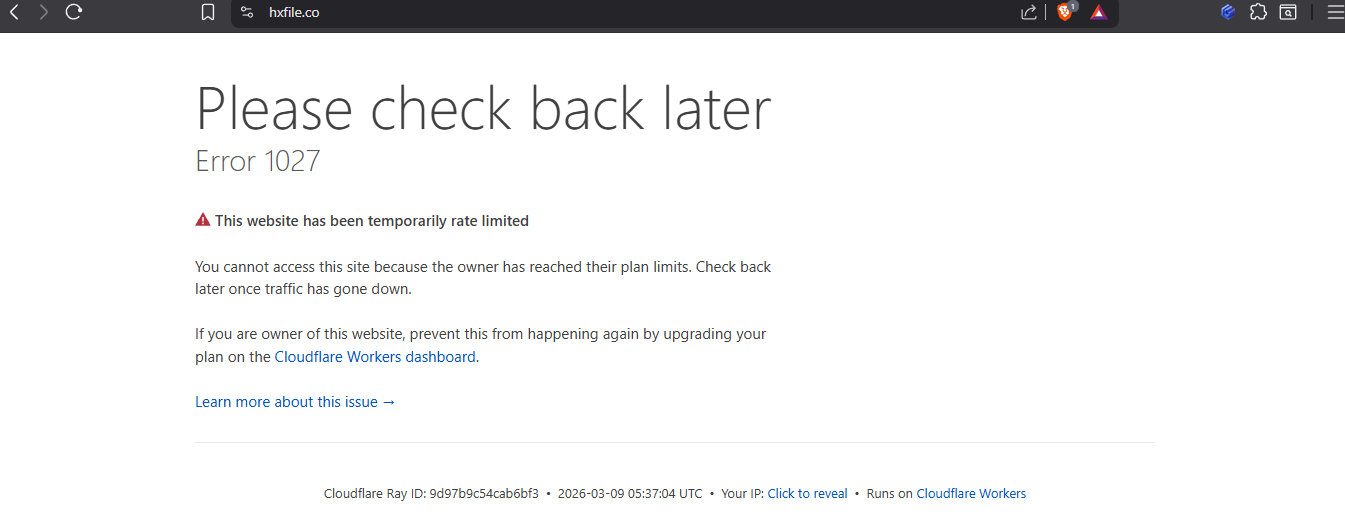The width and height of the screenshot is (1345, 532).
Task: Click the blue extension icon
Action: point(1229,12)
